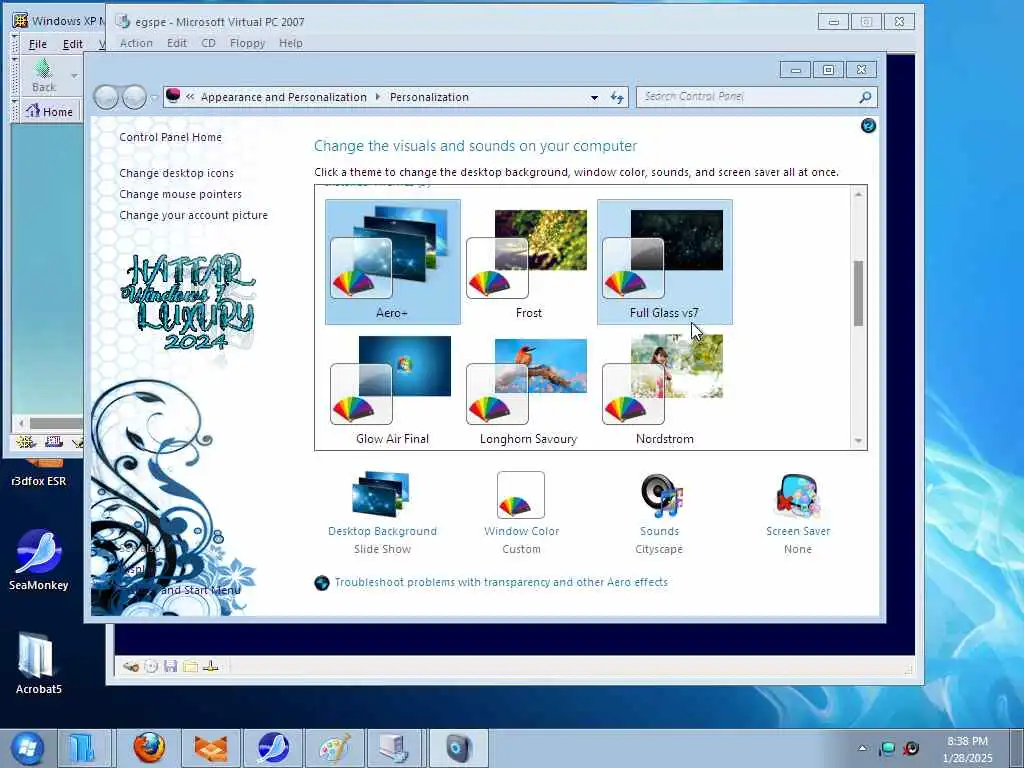The width and height of the screenshot is (1024, 768).
Task: Click Back in Windows XP Mode window
Action: 44,75
